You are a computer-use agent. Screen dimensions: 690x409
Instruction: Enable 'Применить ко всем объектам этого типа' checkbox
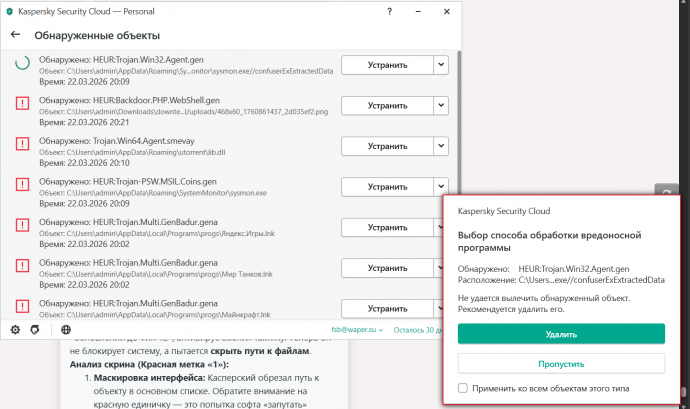(x=463, y=388)
